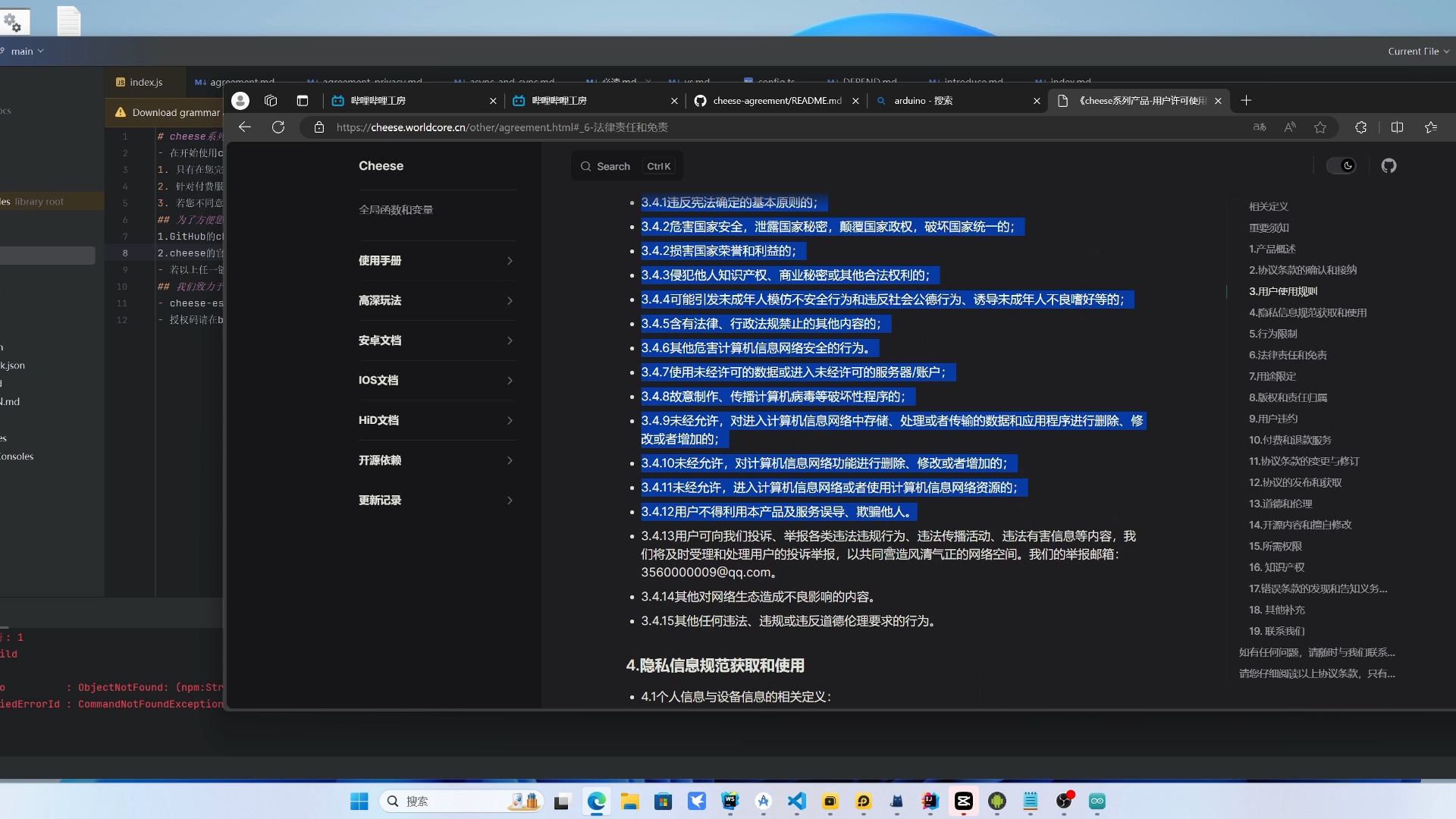Expand the IOS文档 sidebar section
1456x819 pixels.
point(436,381)
